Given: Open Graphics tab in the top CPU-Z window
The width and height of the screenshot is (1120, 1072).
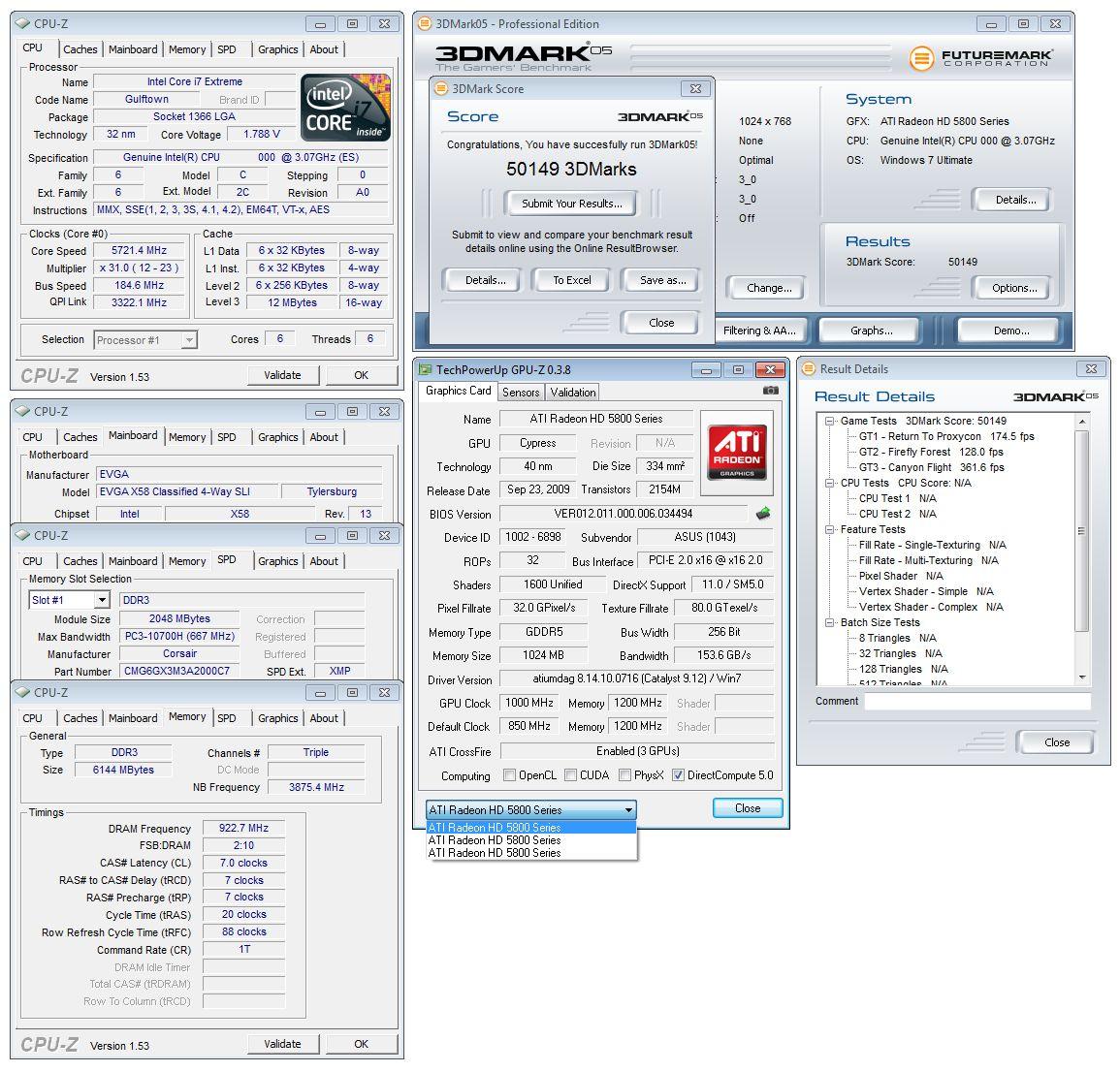Looking at the screenshot, I should tap(278, 49).
